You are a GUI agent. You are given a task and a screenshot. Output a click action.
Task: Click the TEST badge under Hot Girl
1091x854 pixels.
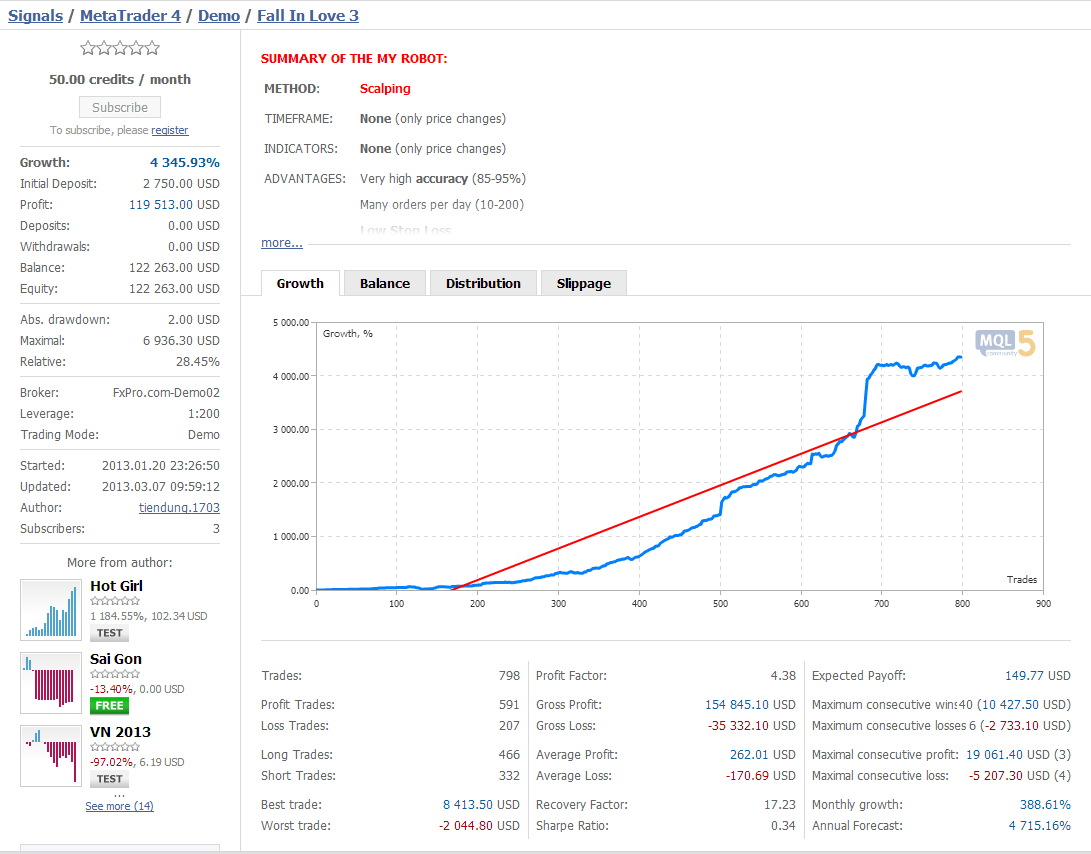pyautogui.click(x=109, y=633)
